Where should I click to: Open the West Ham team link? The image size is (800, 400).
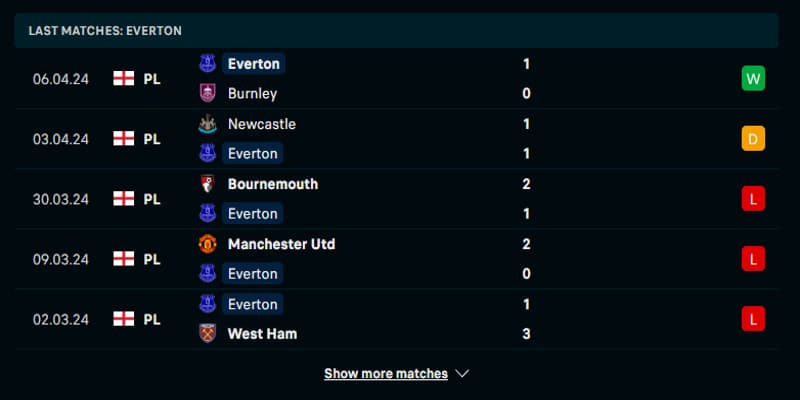point(262,333)
